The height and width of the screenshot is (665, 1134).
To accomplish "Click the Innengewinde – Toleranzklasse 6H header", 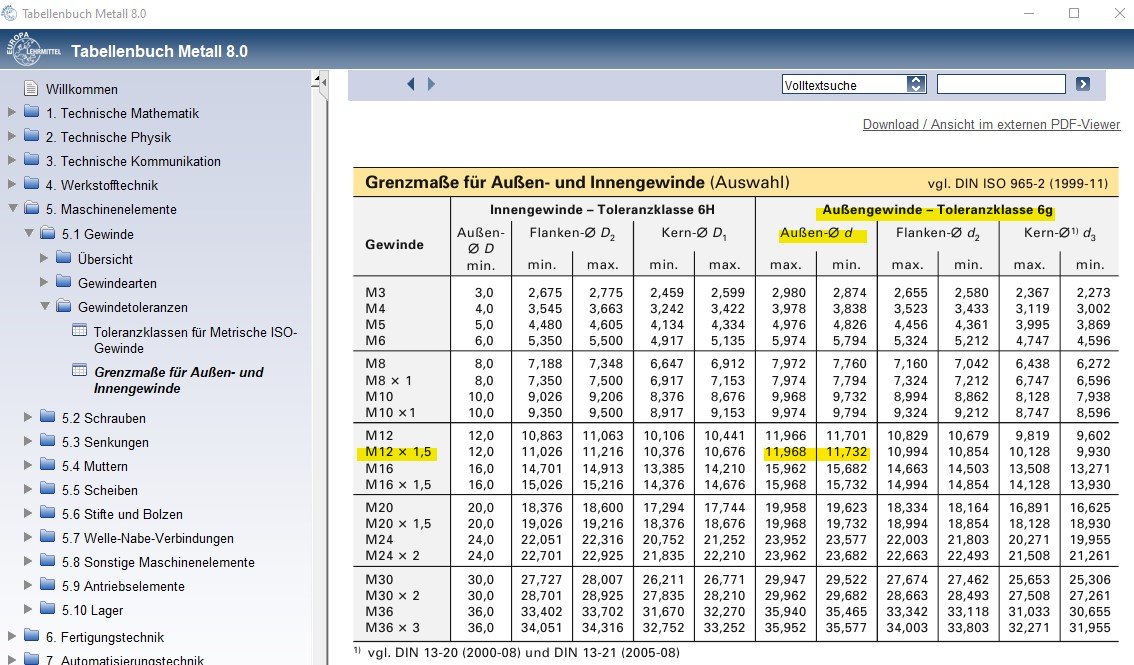I will (x=602, y=210).
